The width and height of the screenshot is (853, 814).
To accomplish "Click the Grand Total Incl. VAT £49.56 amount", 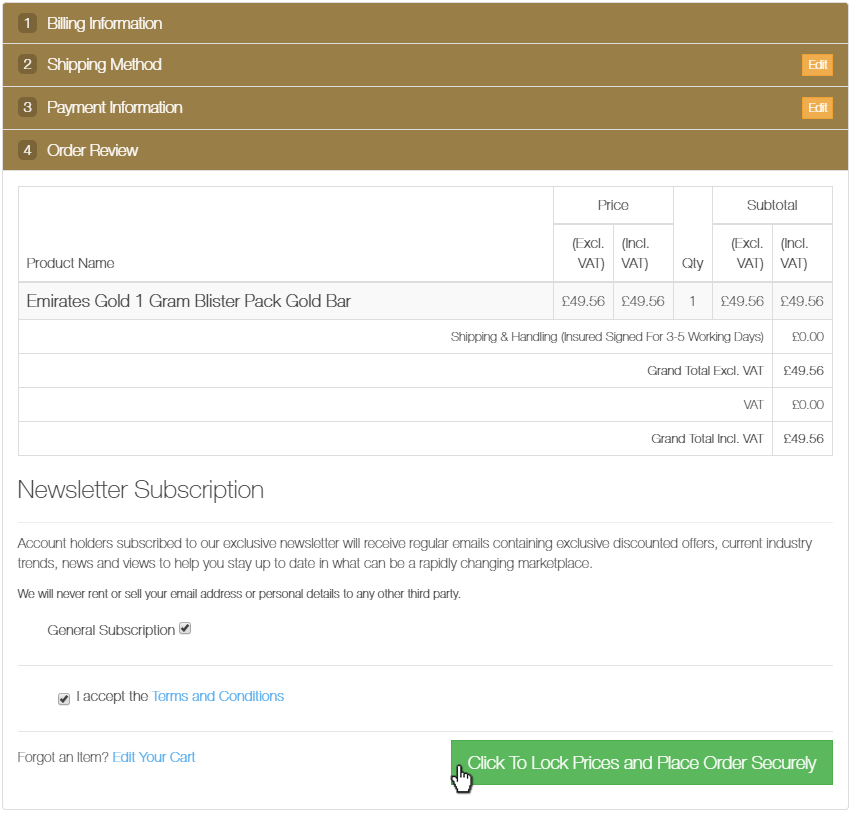I will coord(803,439).
